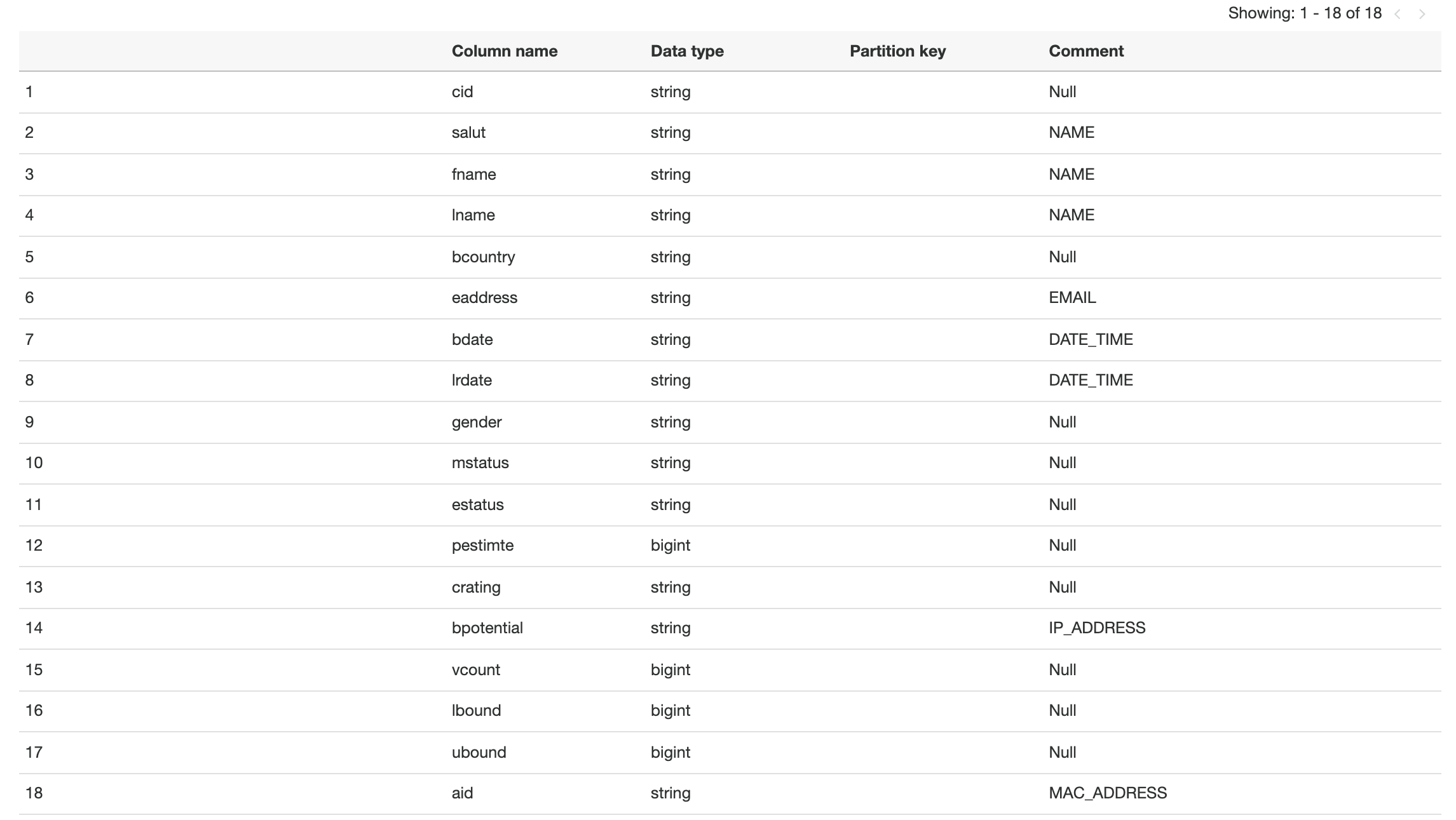Screen dimensions: 1456x820
Task: Click the Showing 1 - 18 of 18 text
Action: pyautogui.click(x=1304, y=13)
